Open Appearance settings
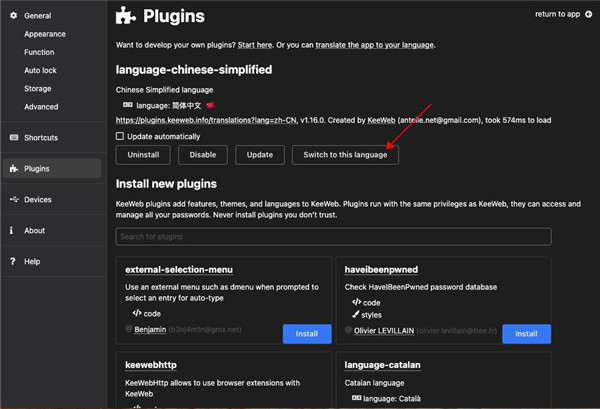This screenshot has height=409, width=600. point(45,34)
